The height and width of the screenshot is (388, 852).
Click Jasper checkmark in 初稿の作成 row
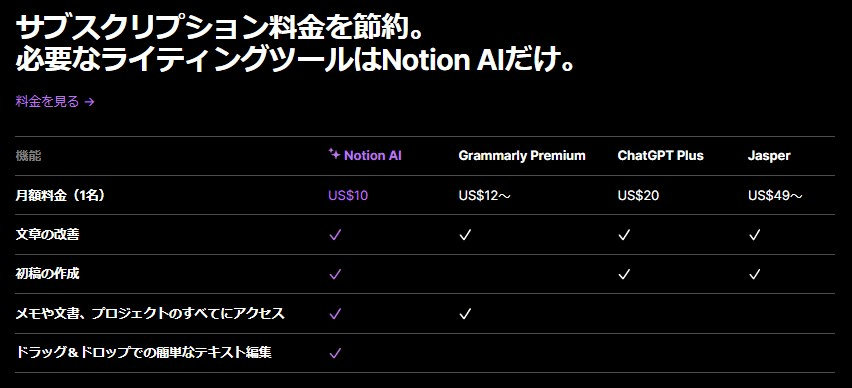tap(754, 274)
